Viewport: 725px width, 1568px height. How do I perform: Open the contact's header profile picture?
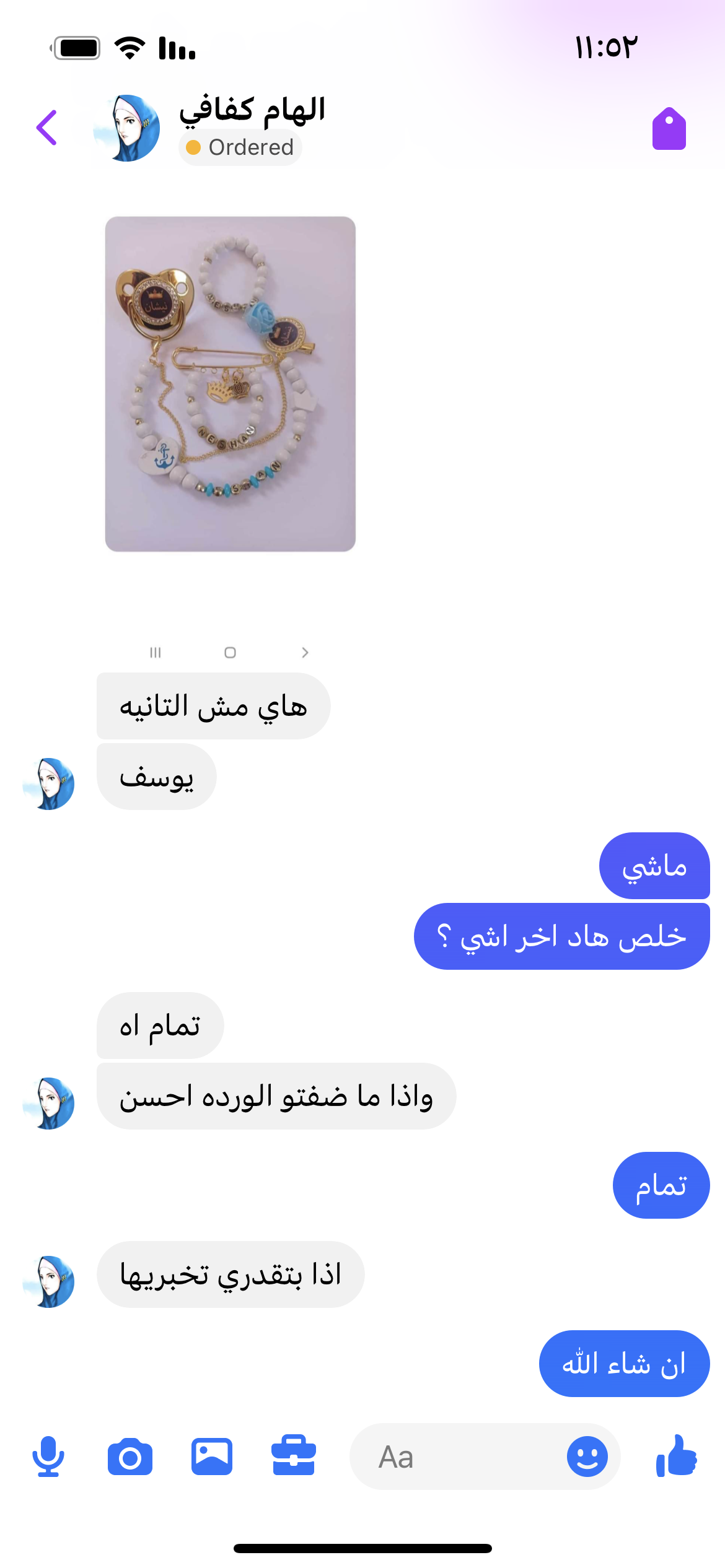tap(126, 128)
